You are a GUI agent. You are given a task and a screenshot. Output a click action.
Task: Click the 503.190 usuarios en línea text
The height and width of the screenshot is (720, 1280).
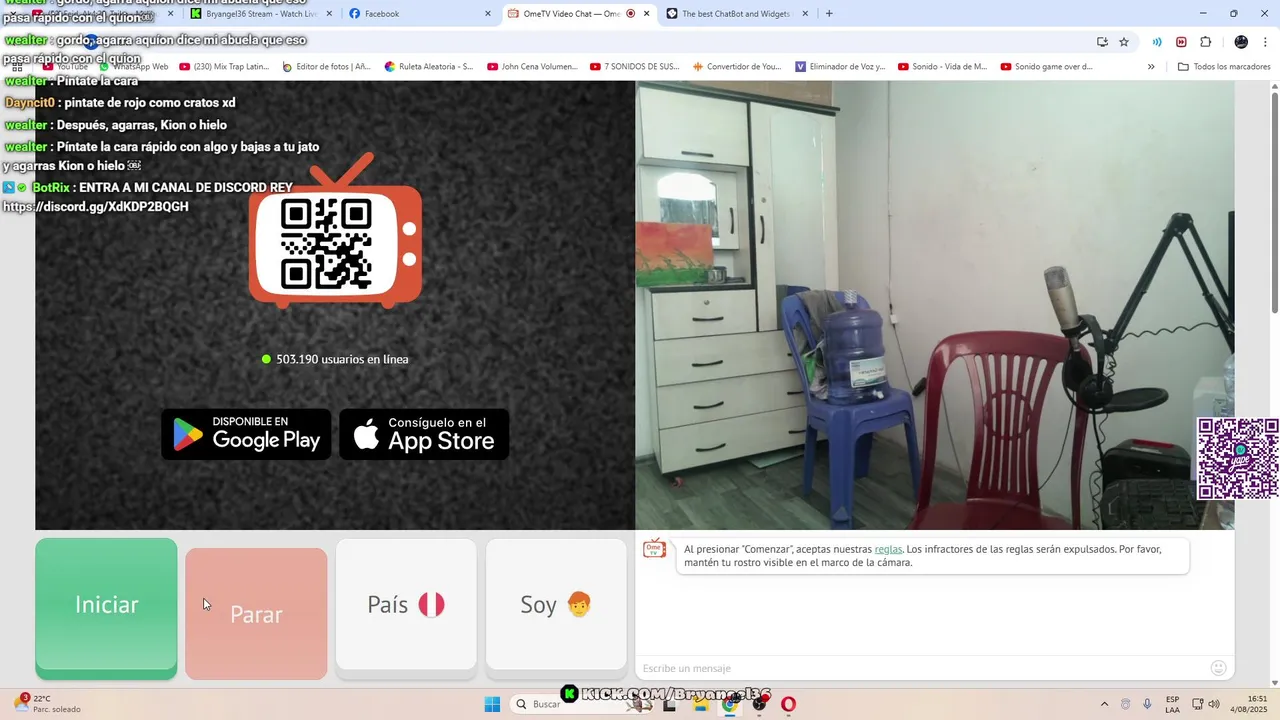(342, 359)
